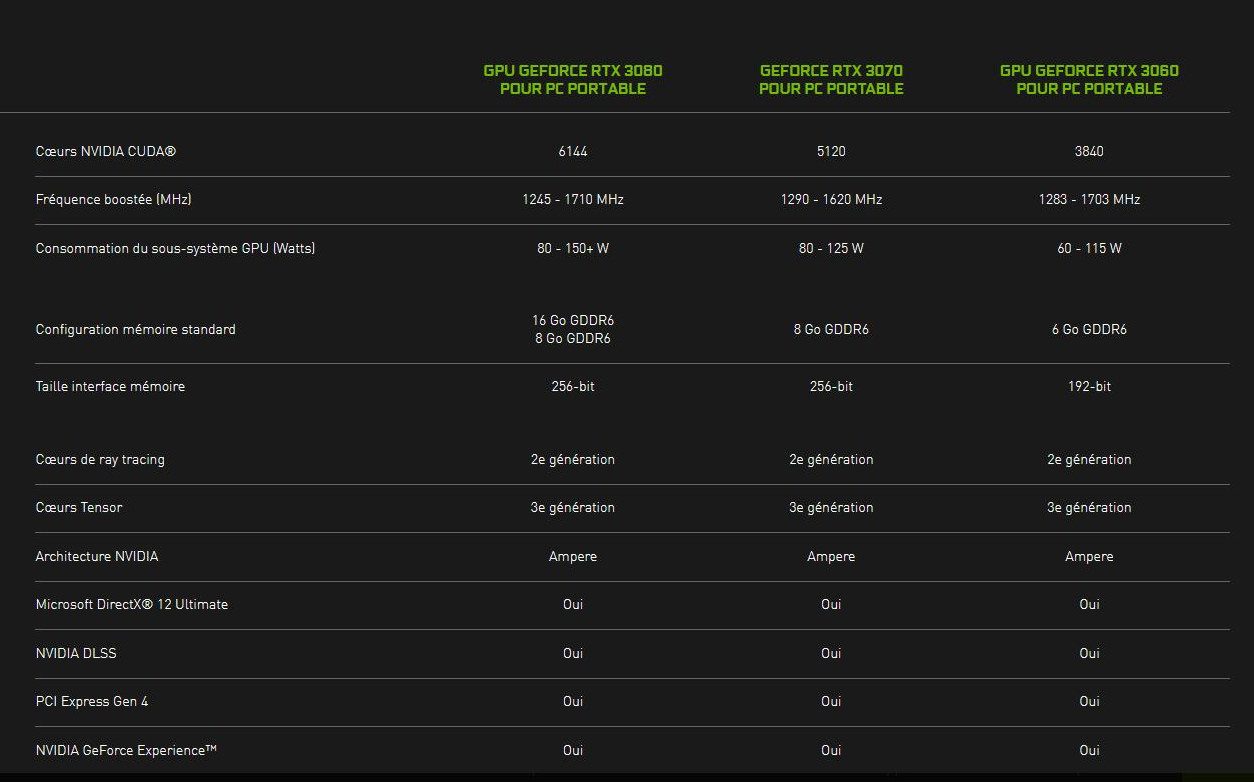Click Consommation du sous-système GPU label
This screenshot has width=1254, height=782.
coord(175,248)
